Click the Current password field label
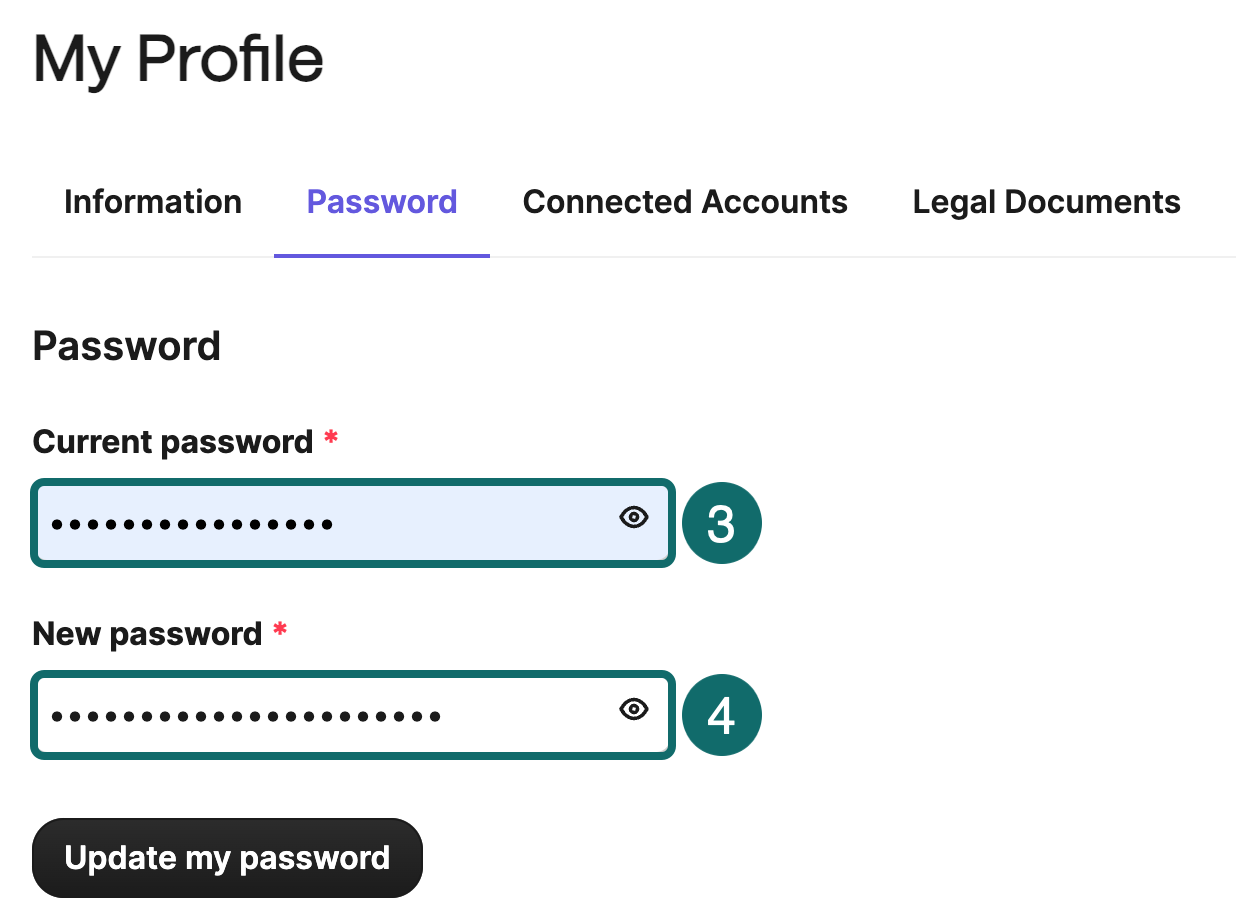Viewport: 1236px width, 924px height. [173, 442]
